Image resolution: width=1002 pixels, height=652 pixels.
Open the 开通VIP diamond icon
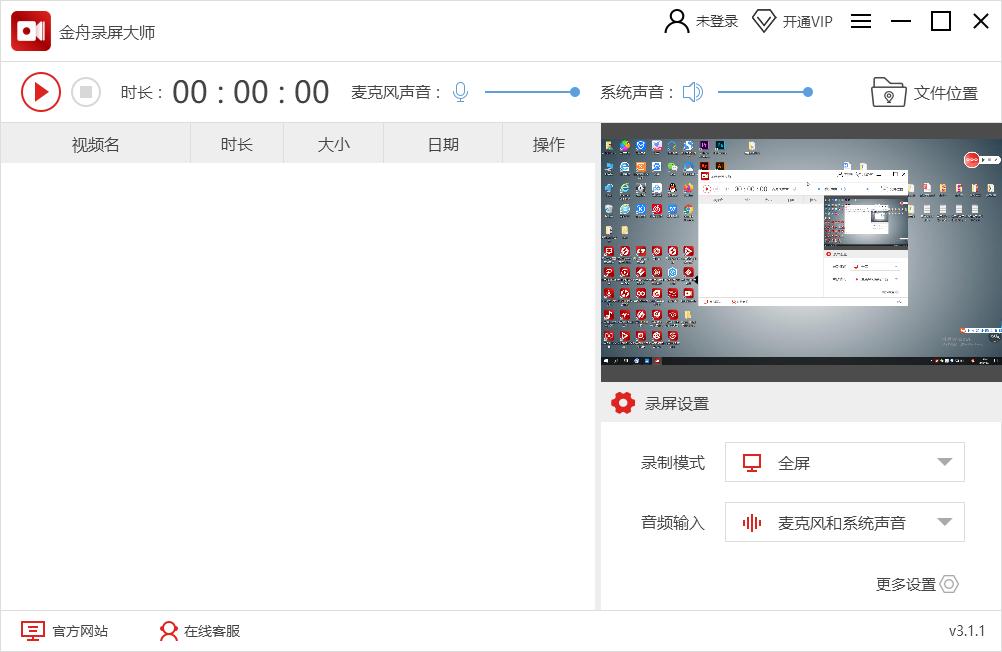tap(764, 21)
